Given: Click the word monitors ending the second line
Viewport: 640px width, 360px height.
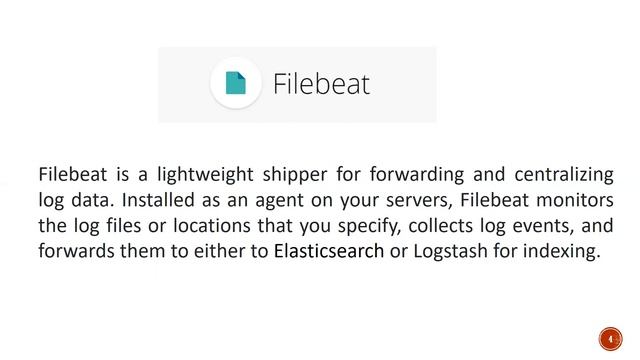Looking at the screenshot, I should pyautogui.click(x=575, y=200).
